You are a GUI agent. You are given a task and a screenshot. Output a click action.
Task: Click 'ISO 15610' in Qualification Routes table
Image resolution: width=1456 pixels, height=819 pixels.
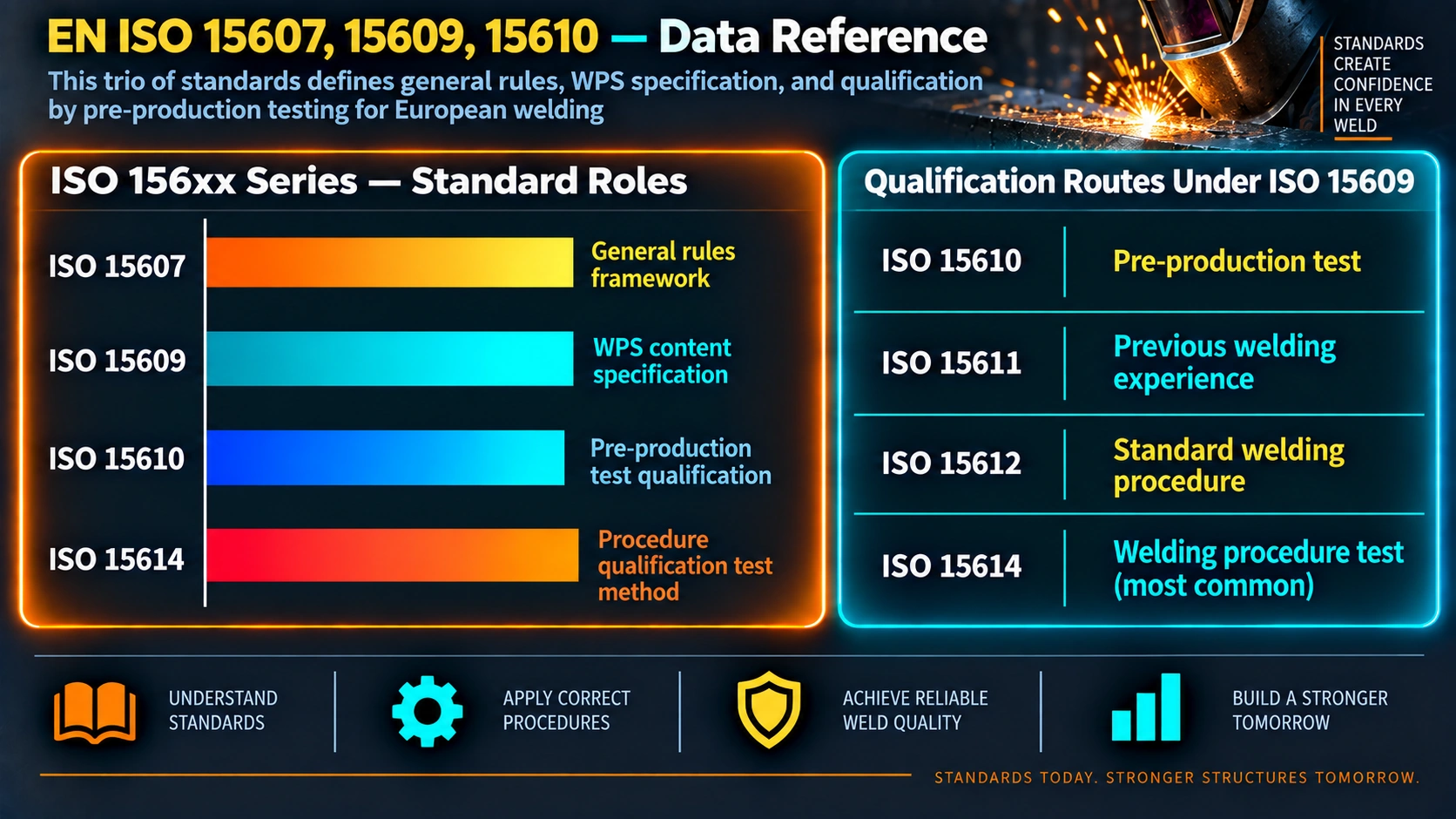point(951,261)
